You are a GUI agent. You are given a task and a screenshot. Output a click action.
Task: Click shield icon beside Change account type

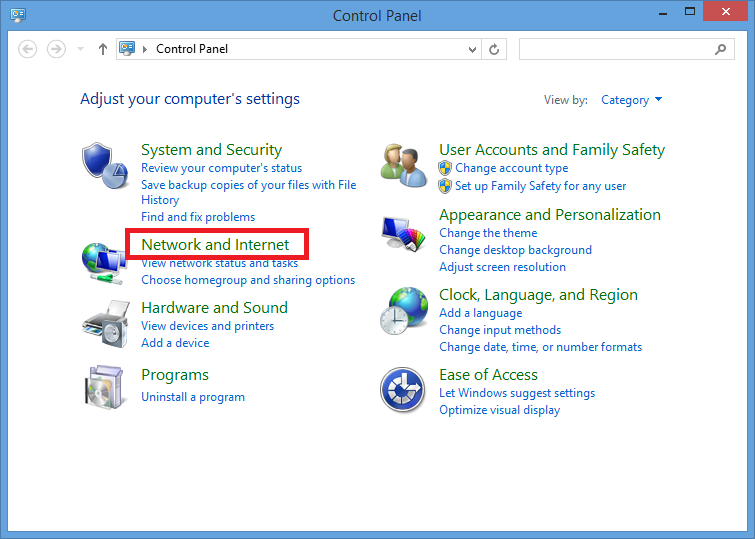pos(445,168)
